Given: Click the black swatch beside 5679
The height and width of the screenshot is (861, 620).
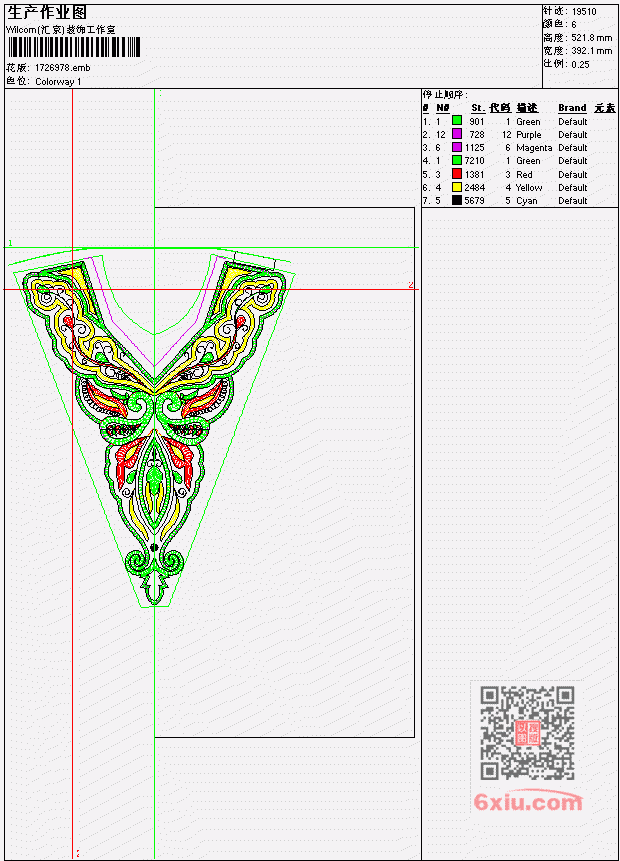Looking at the screenshot, I should pyautogui.click(x=456, y=200).
